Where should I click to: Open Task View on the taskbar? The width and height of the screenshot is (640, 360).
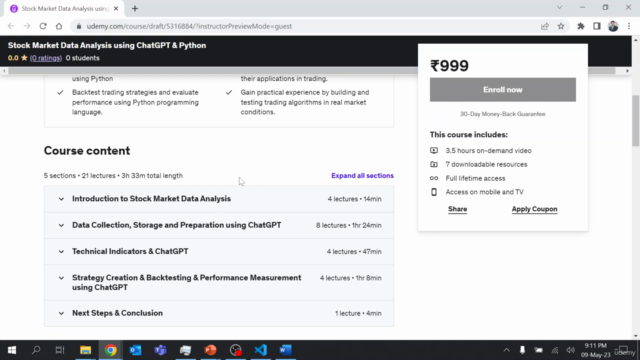(60, 350)
